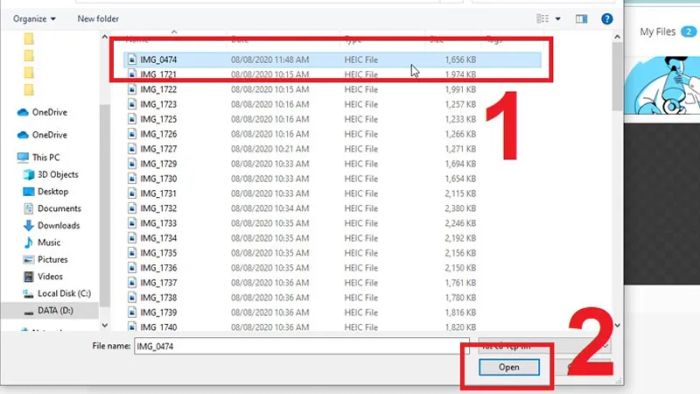Screen dimensions: 700x394
Task: Click the 3D Objects cube icon
Action: pos(29,174)
